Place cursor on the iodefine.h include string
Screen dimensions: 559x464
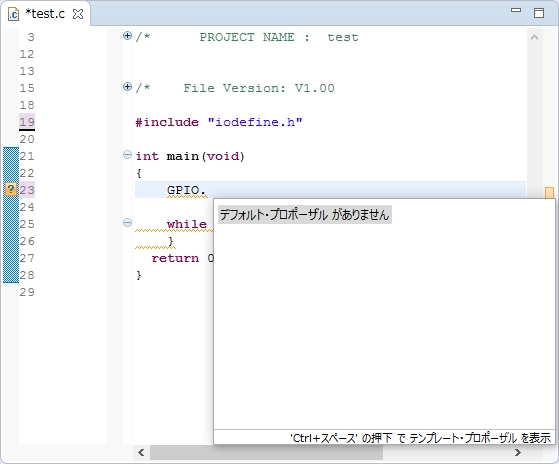pyautogui.click(x=255, y=122)
